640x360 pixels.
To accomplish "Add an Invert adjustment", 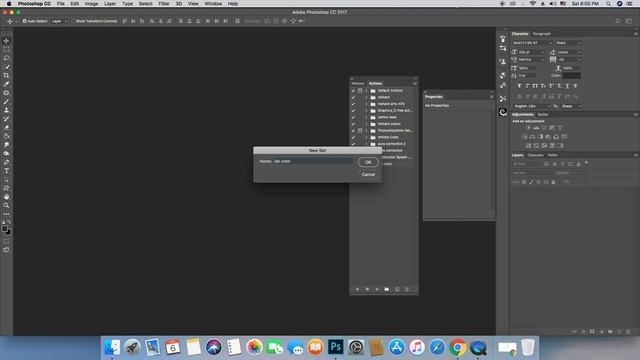I will (x=528, y=146).
